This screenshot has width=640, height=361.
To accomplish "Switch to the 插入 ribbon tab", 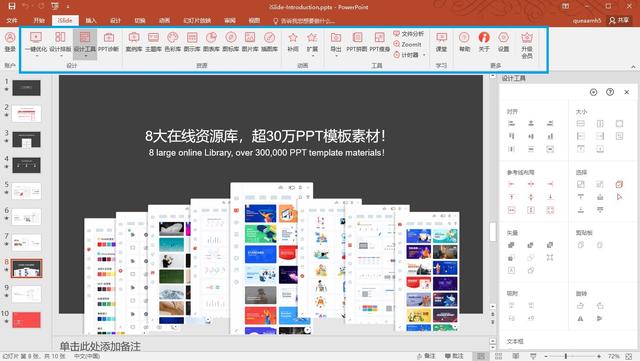I will 91,20.
